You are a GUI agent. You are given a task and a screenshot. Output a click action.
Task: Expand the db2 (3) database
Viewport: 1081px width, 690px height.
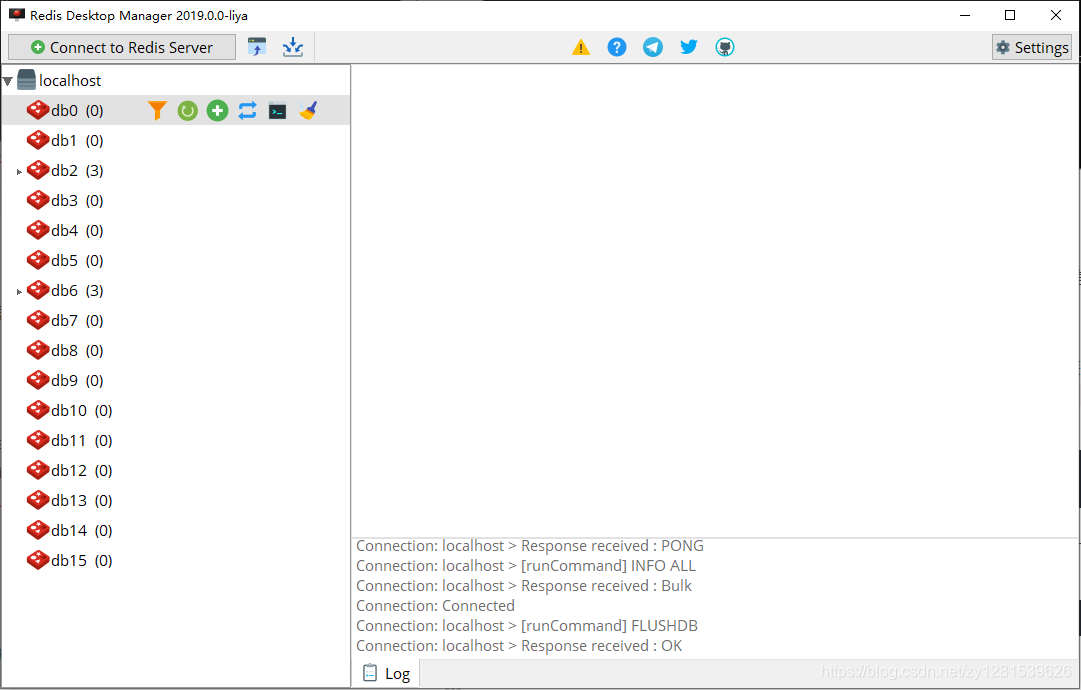(19, 172)
